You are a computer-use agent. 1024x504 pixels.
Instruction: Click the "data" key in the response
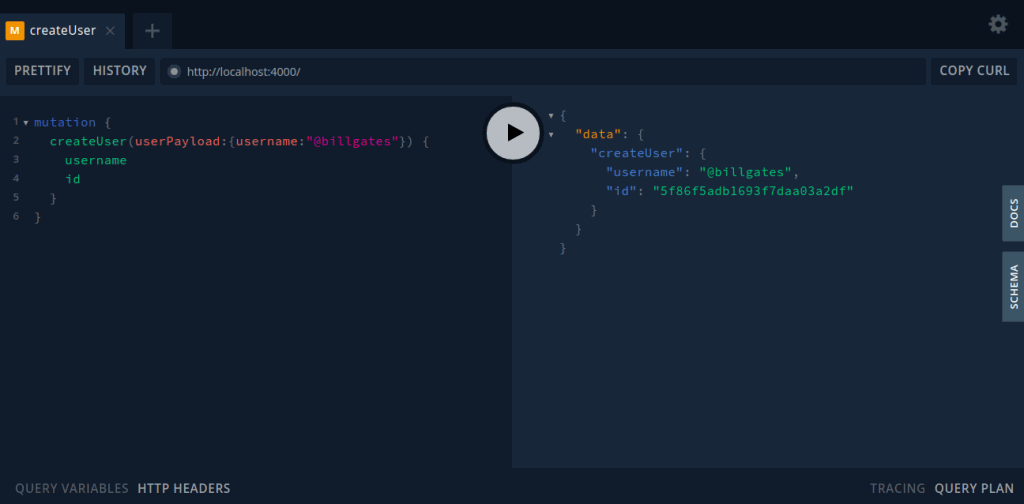click(598, 134)
